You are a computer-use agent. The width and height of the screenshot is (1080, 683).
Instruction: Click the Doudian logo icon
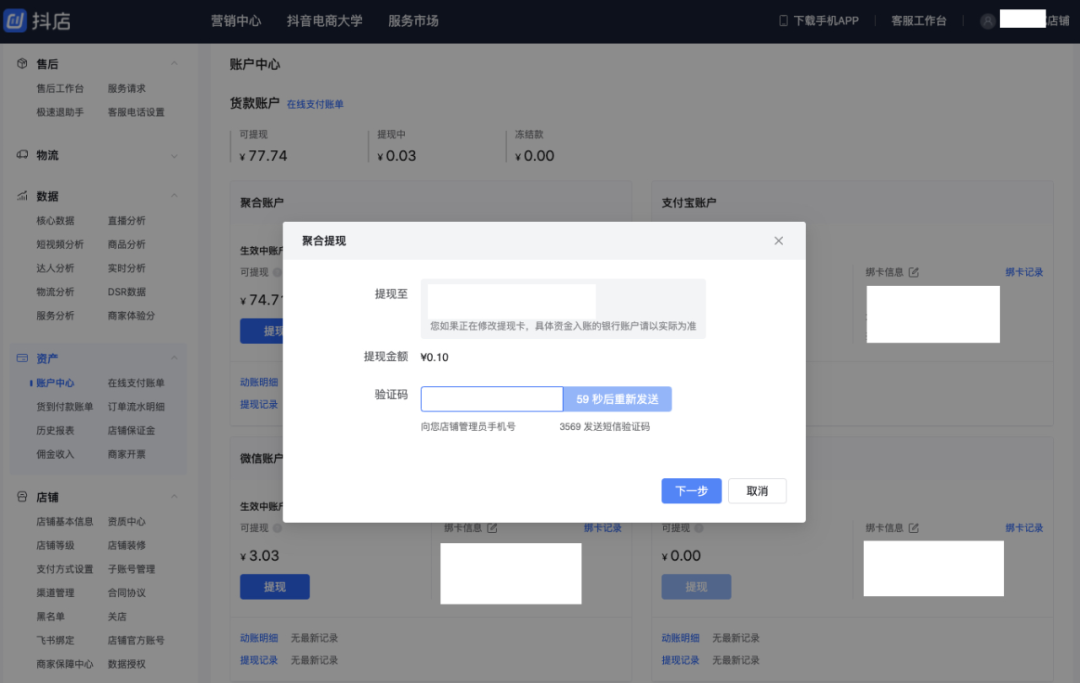pyautogui.click(x=15, y=21)
